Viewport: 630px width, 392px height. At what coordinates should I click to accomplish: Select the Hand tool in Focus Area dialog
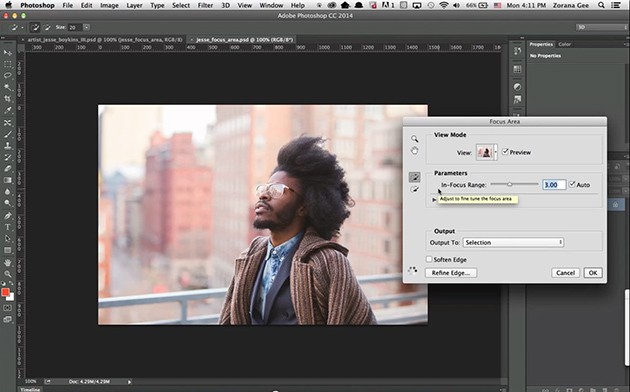pyautogui.click(x=414, y=151)
